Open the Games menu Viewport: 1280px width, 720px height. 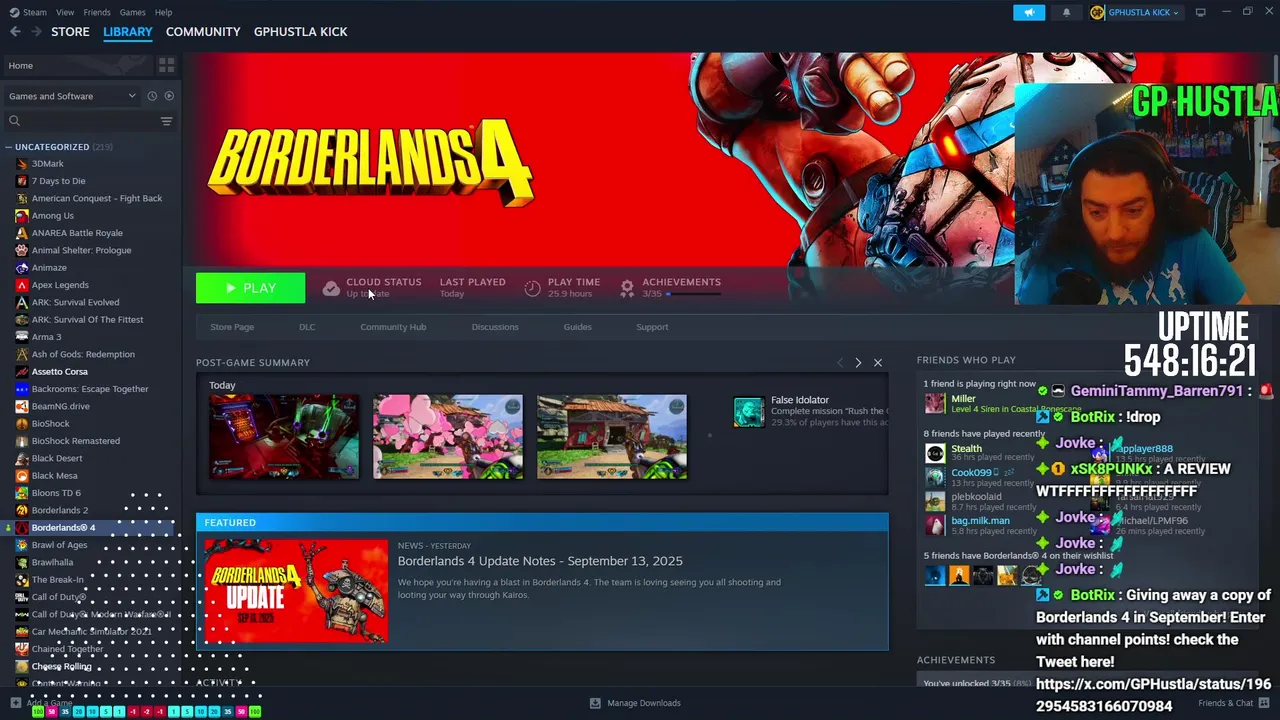point(132,12)
